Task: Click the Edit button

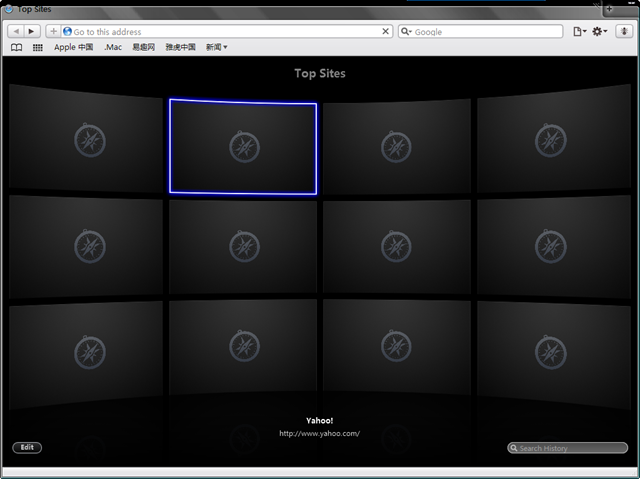Action: coord(27,447)
